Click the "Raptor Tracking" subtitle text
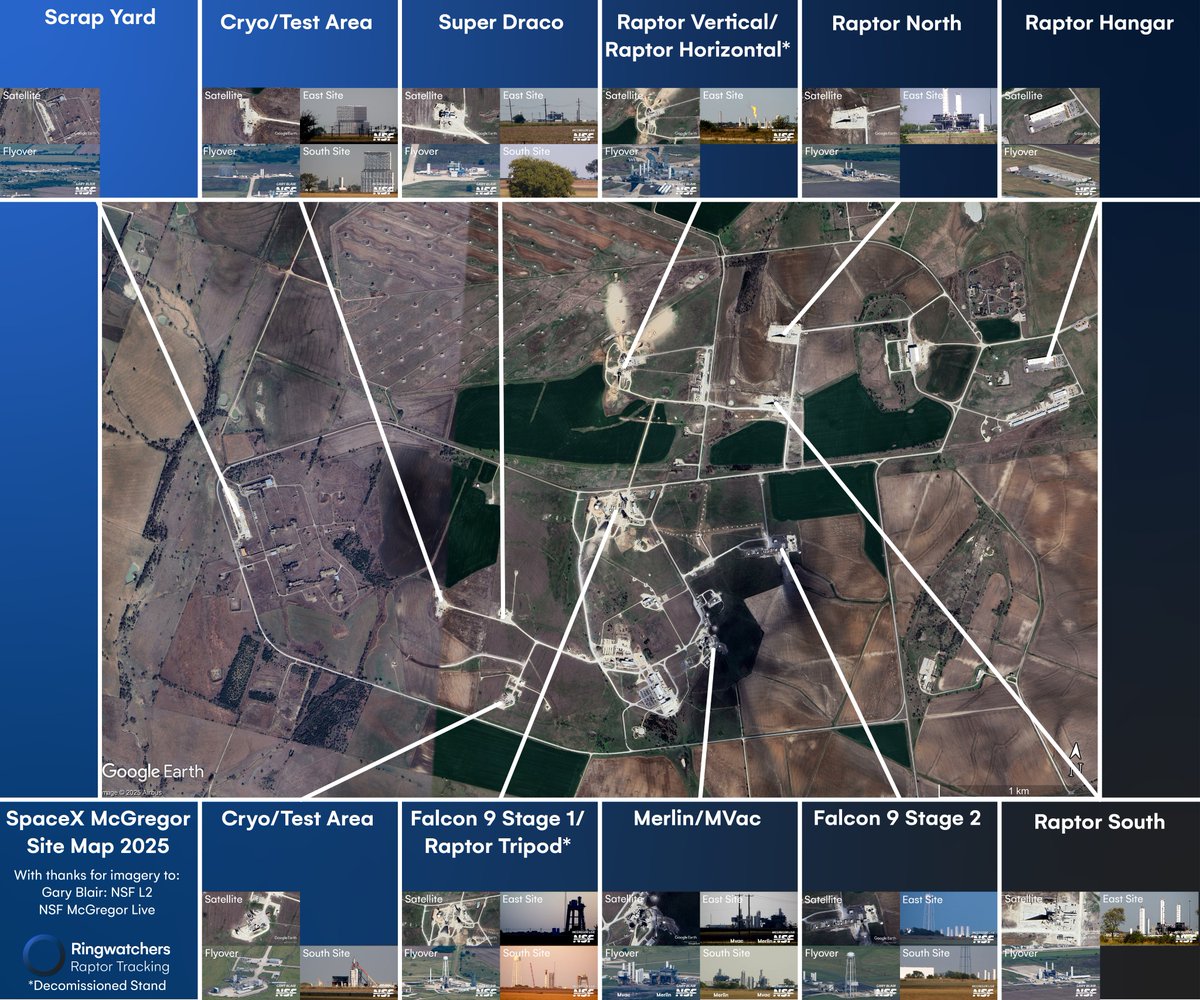The height and width of the screenshot is (1000, 1200). [120, 967]
